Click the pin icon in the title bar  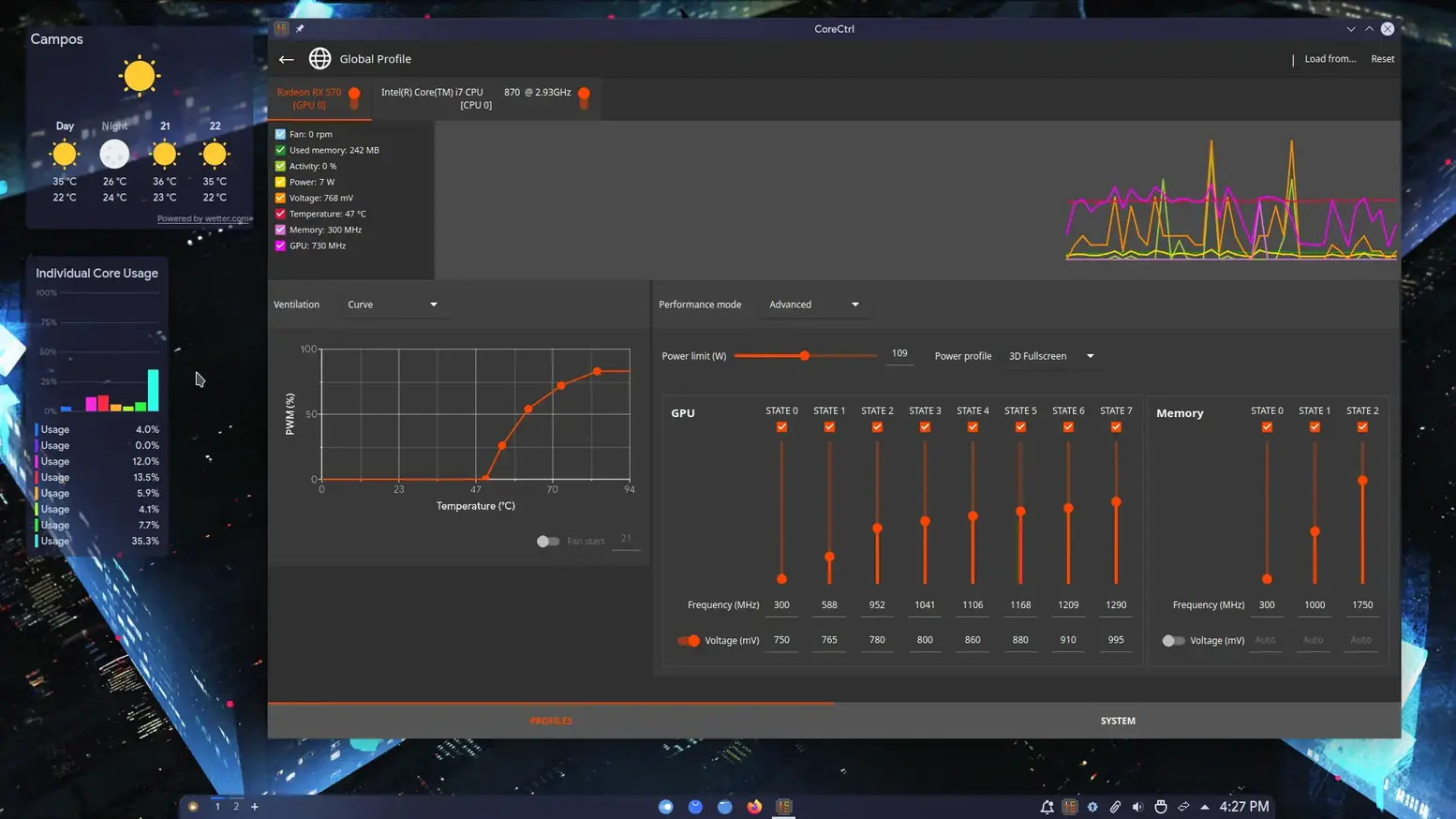coord(300,28)
